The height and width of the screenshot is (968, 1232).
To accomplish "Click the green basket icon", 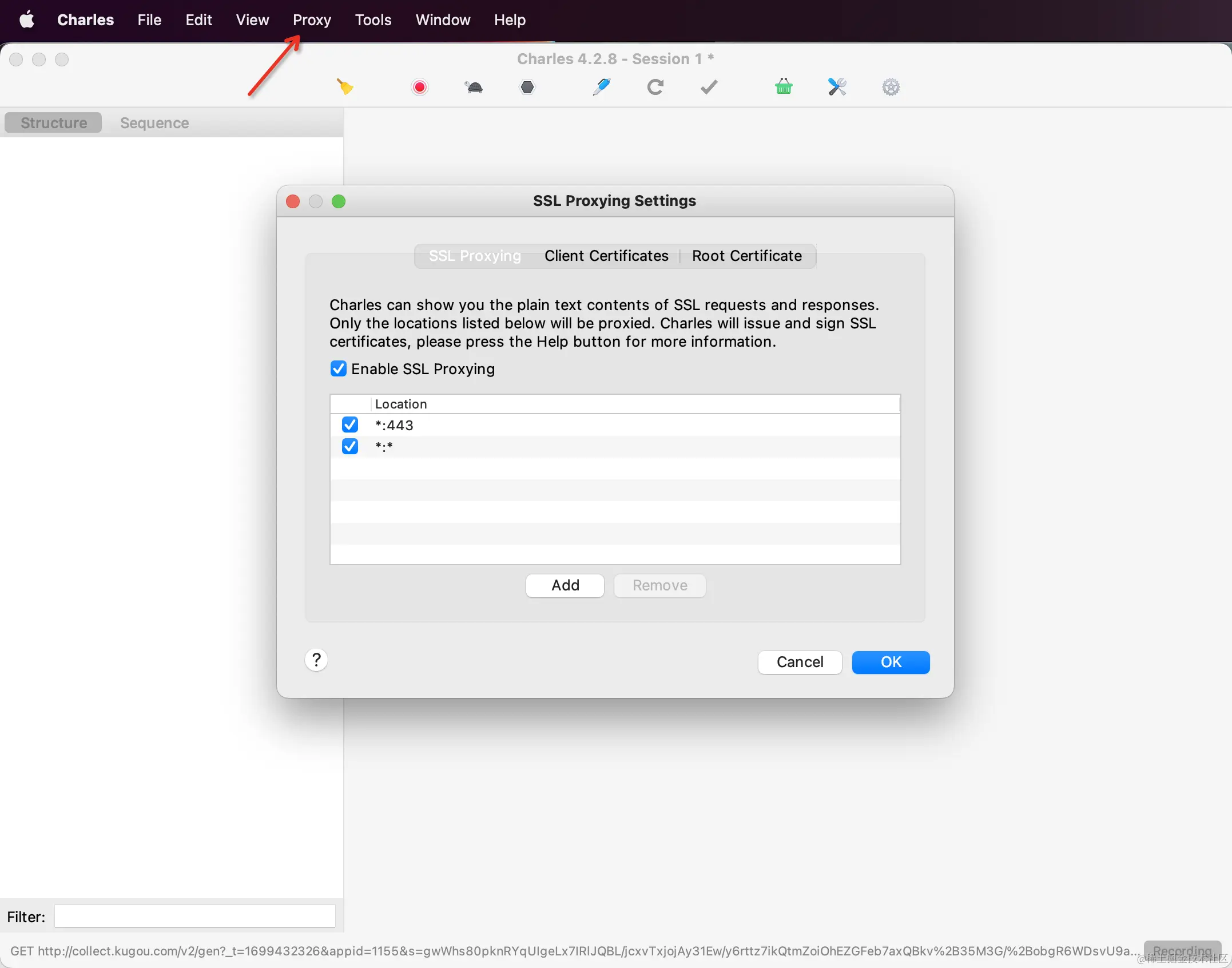I will [x=784, y=87].
